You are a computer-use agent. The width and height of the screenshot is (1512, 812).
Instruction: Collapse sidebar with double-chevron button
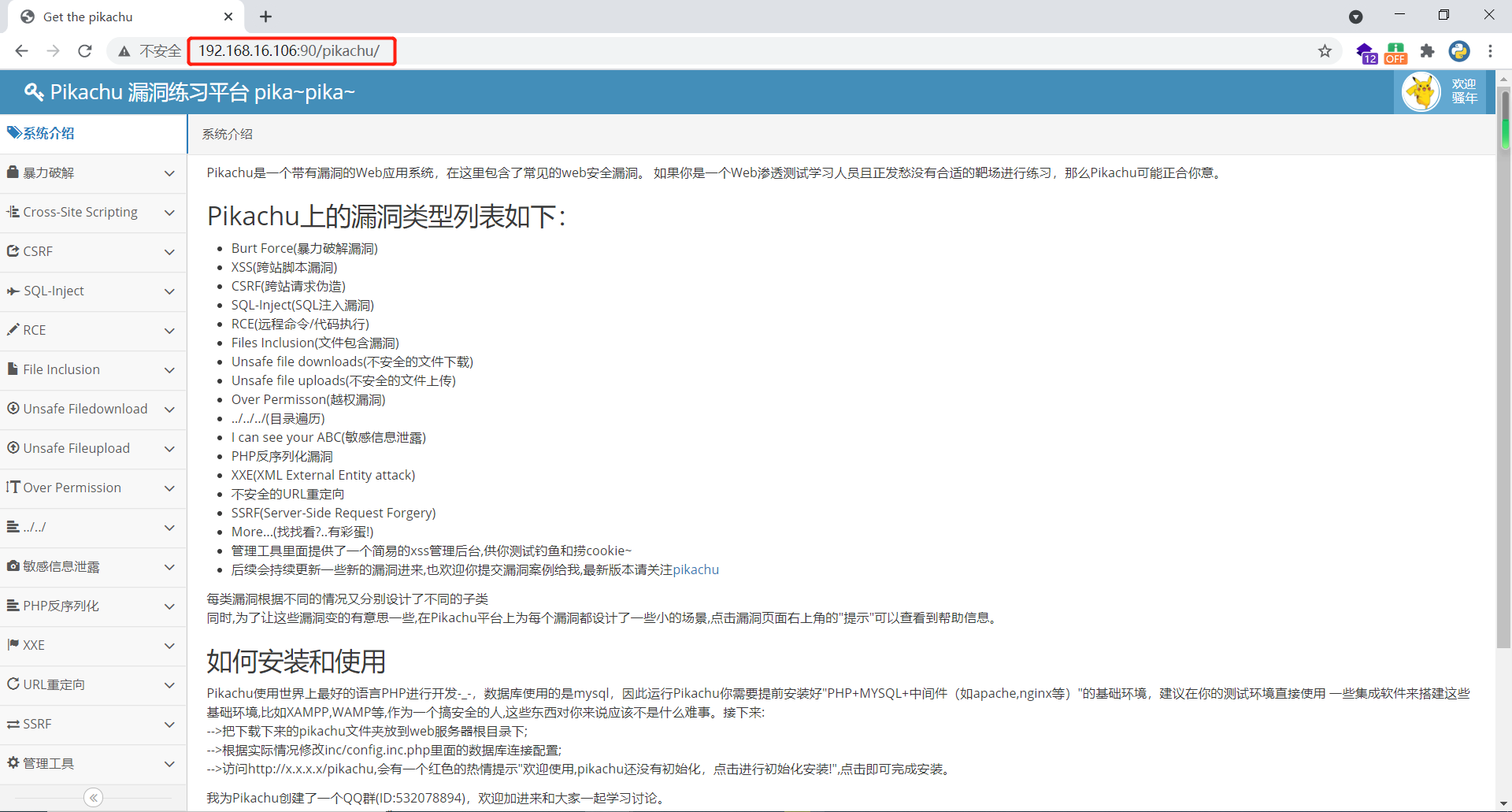click(x=93, y=798)
